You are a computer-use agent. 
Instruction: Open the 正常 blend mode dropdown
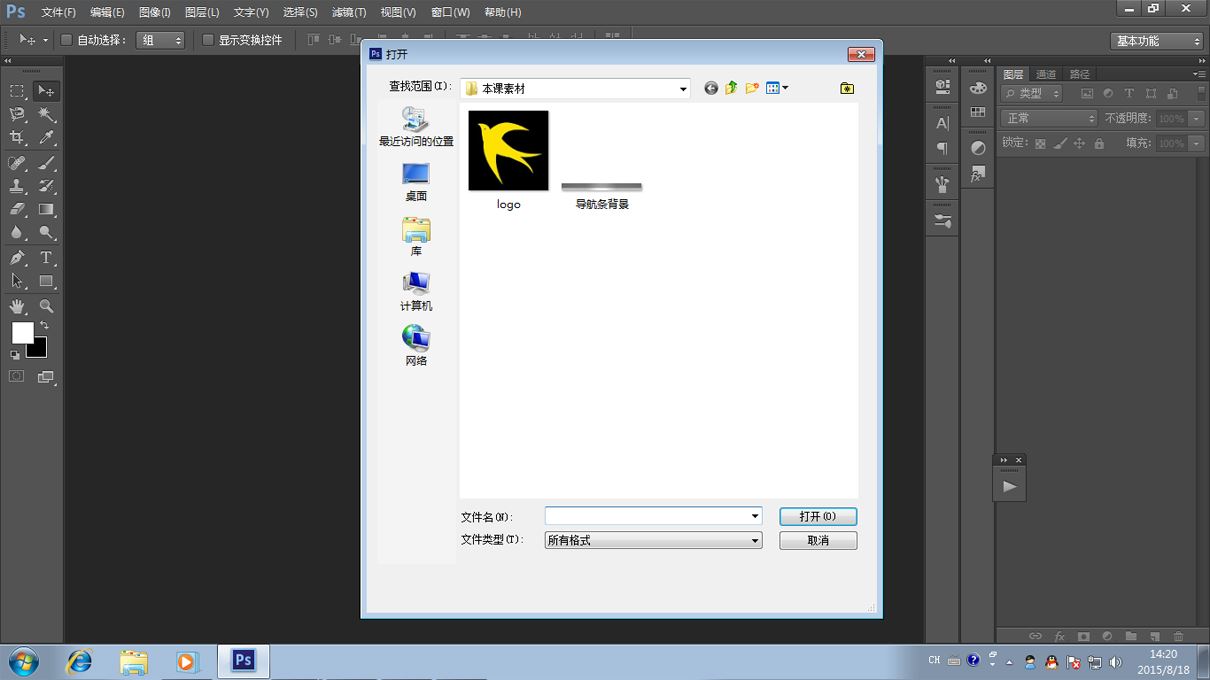pyautogui.click(x=1049, y=118)
